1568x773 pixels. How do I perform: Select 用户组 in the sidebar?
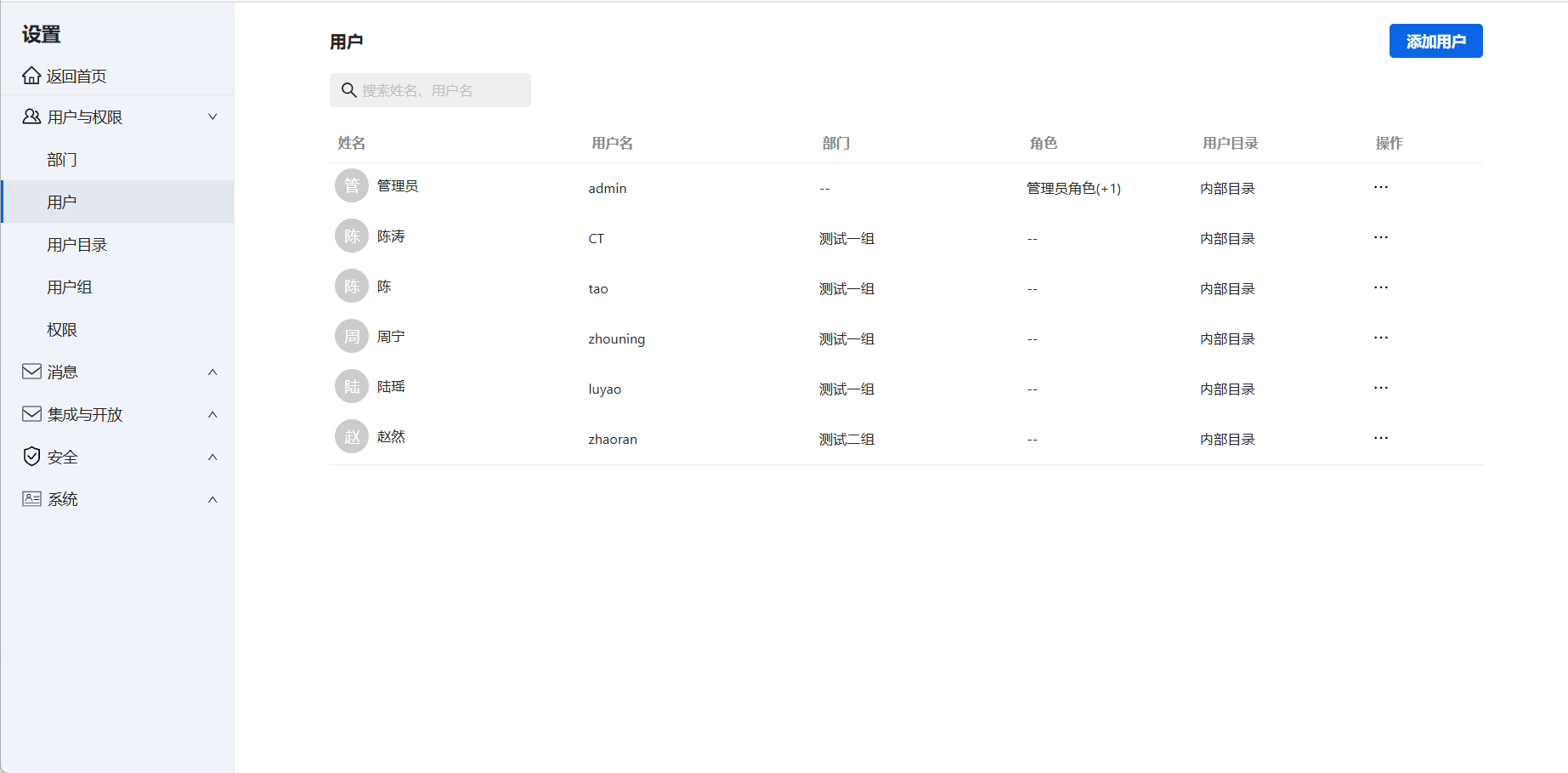click(x=70, y=287)
